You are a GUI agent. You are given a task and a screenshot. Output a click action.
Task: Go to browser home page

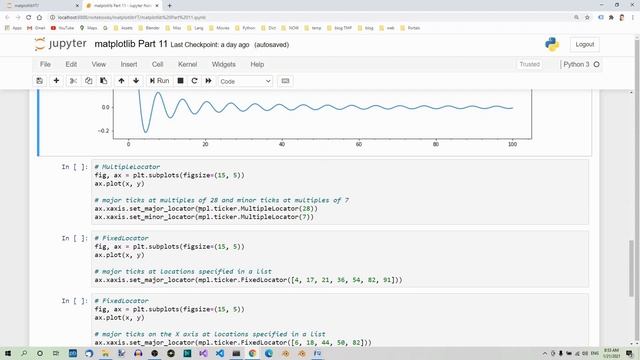click(39, 18)
